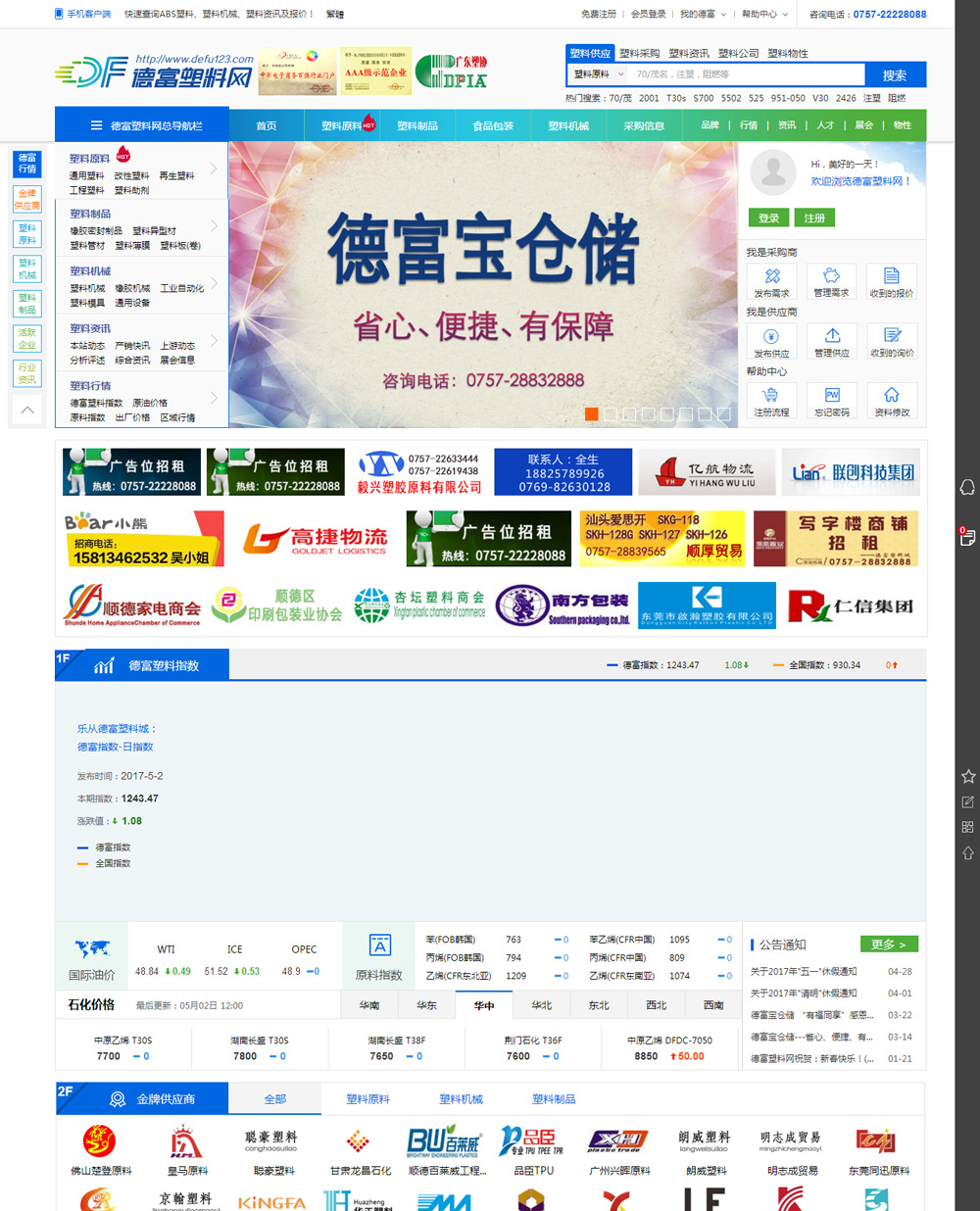This screenshot has width=980, height=1211.
Task: Click the grid QR icon on right edge
Action: pos(968,828)
